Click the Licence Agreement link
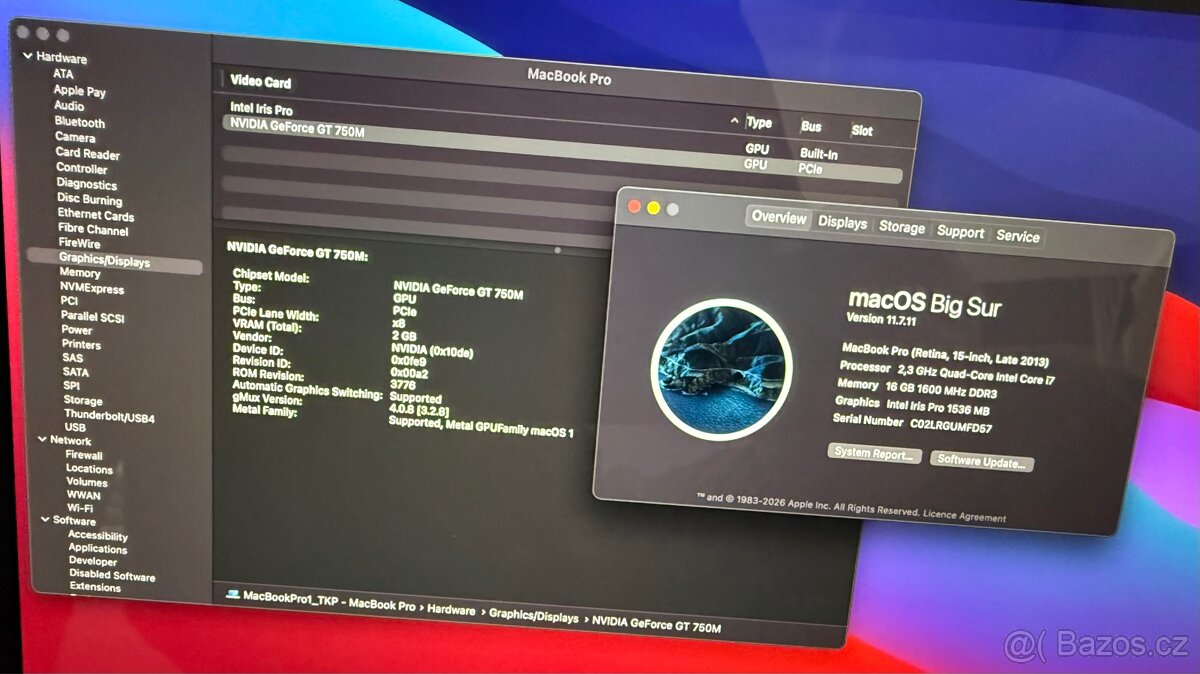This screenshot has width=1200, height=674. [966, 514]
